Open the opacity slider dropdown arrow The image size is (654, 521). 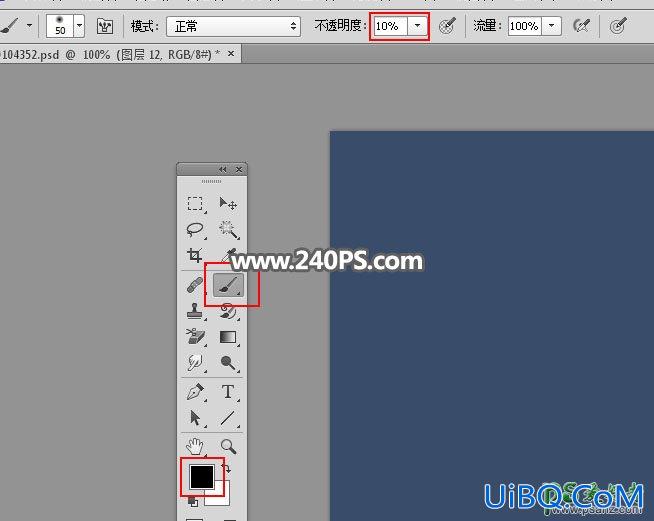point(417,26)
